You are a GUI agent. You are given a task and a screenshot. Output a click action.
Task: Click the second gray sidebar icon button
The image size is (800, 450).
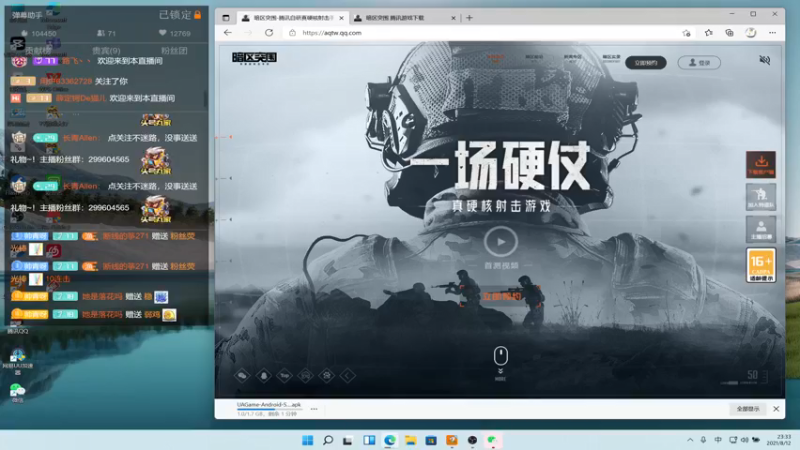click(x=761, y=197)
